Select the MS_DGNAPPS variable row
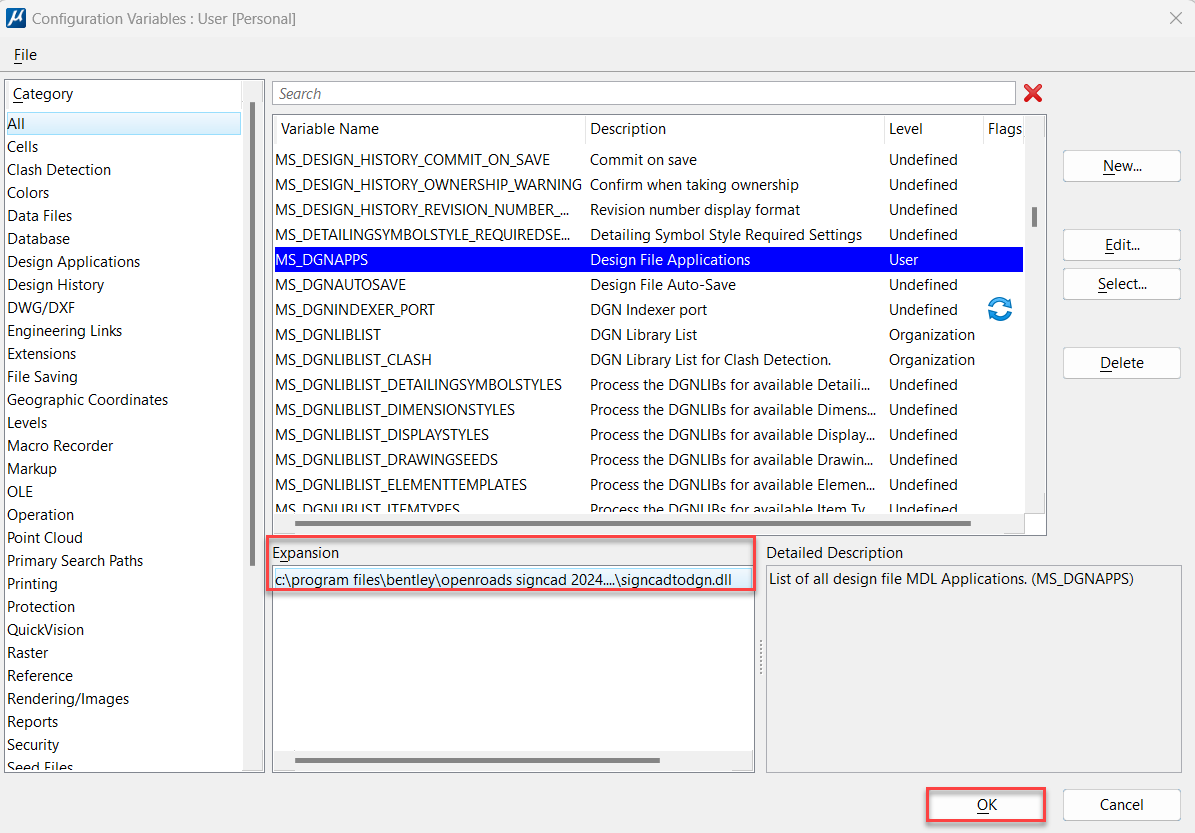 coord(649,260)
